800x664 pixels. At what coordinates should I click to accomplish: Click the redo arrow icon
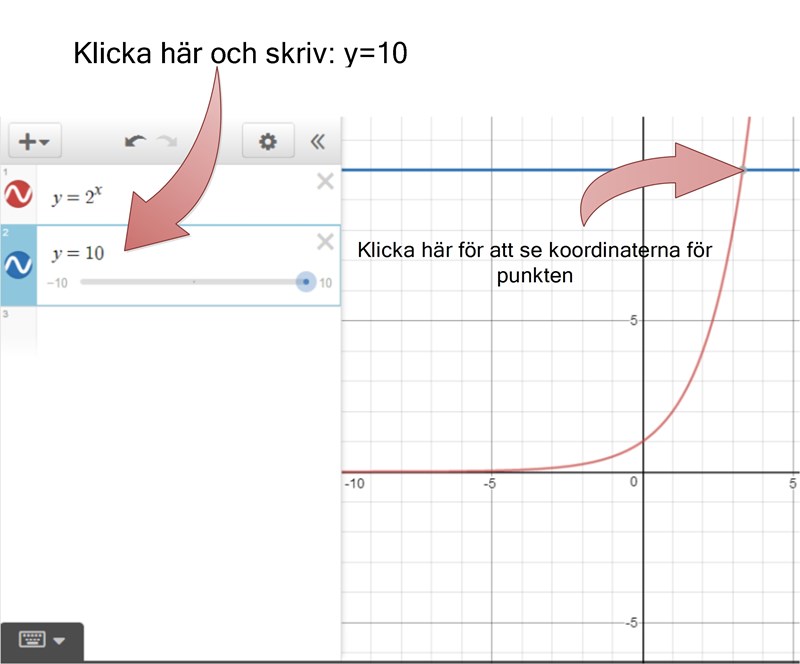click(167, 142)
